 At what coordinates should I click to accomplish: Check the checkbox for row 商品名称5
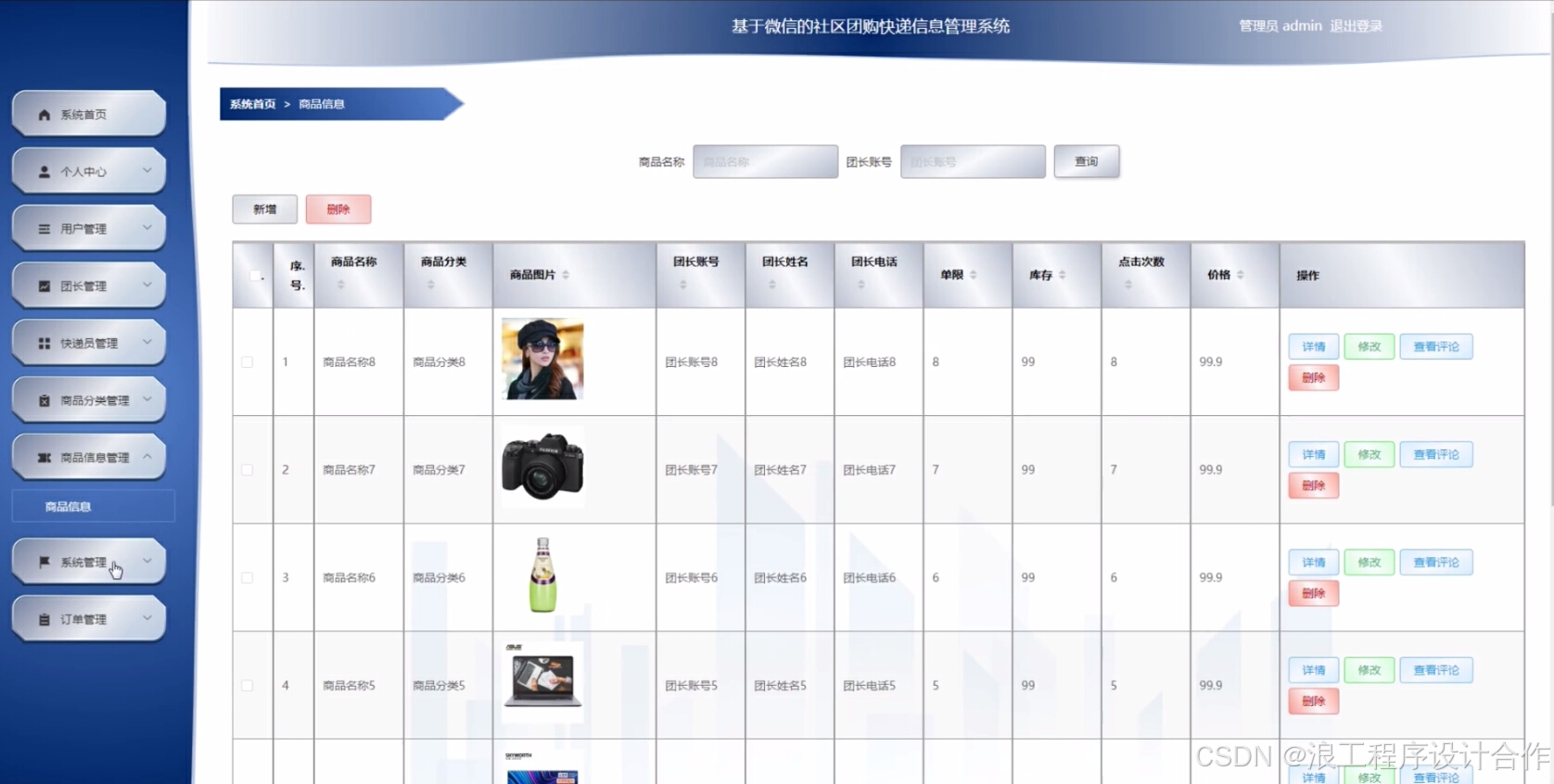[x=247, y=686]
